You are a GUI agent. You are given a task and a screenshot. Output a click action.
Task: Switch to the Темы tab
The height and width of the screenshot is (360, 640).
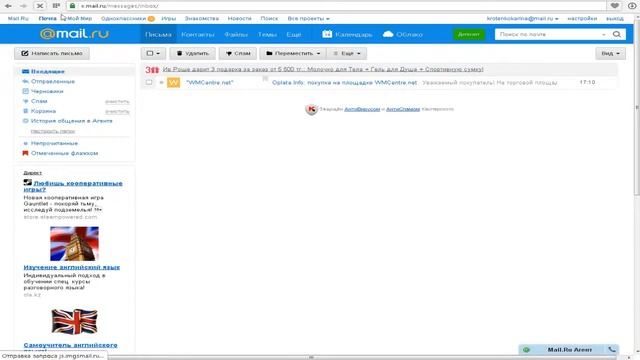(267, 34)
